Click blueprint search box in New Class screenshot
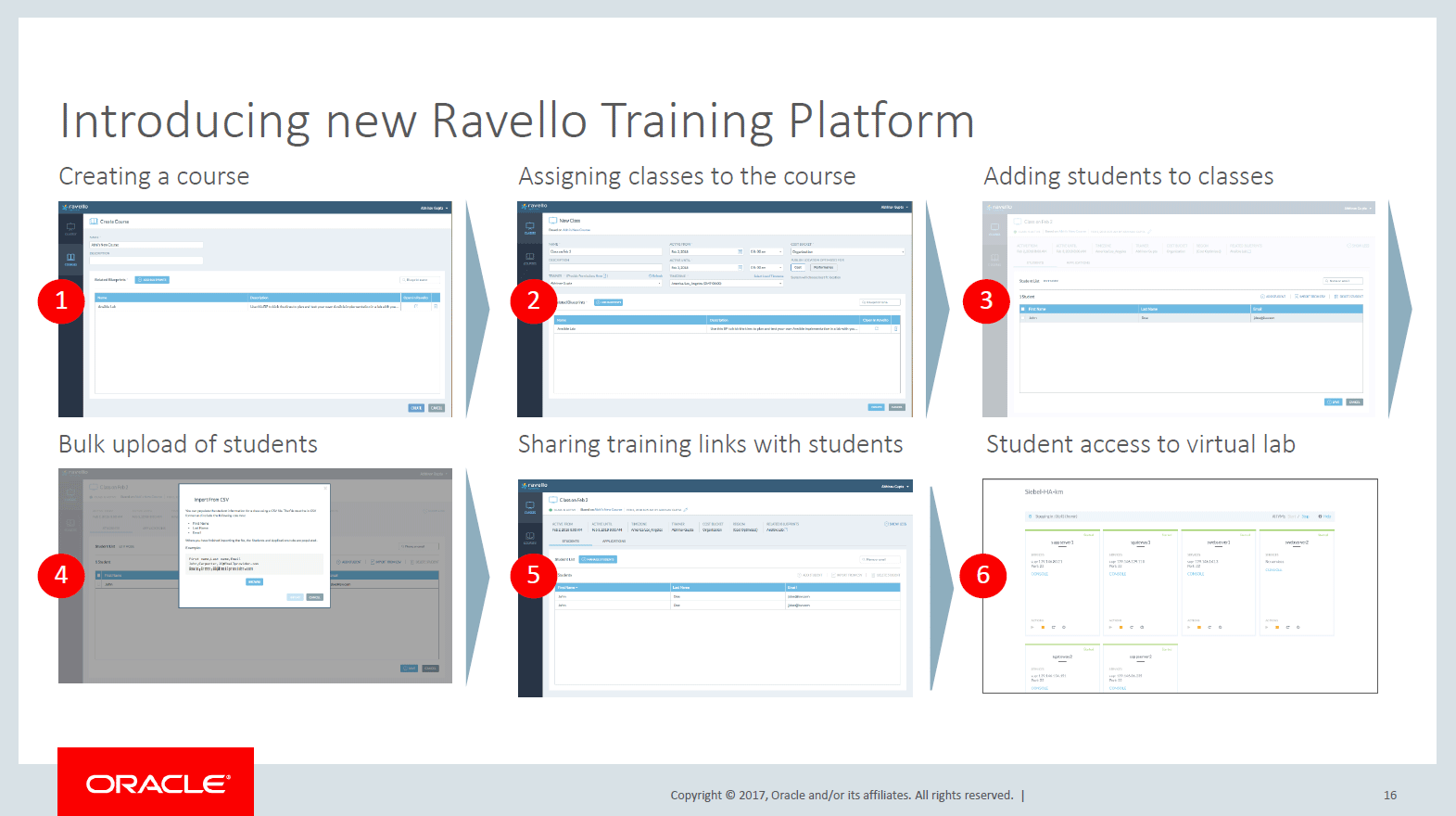1456x816 pixels. [x=880, y=302]
